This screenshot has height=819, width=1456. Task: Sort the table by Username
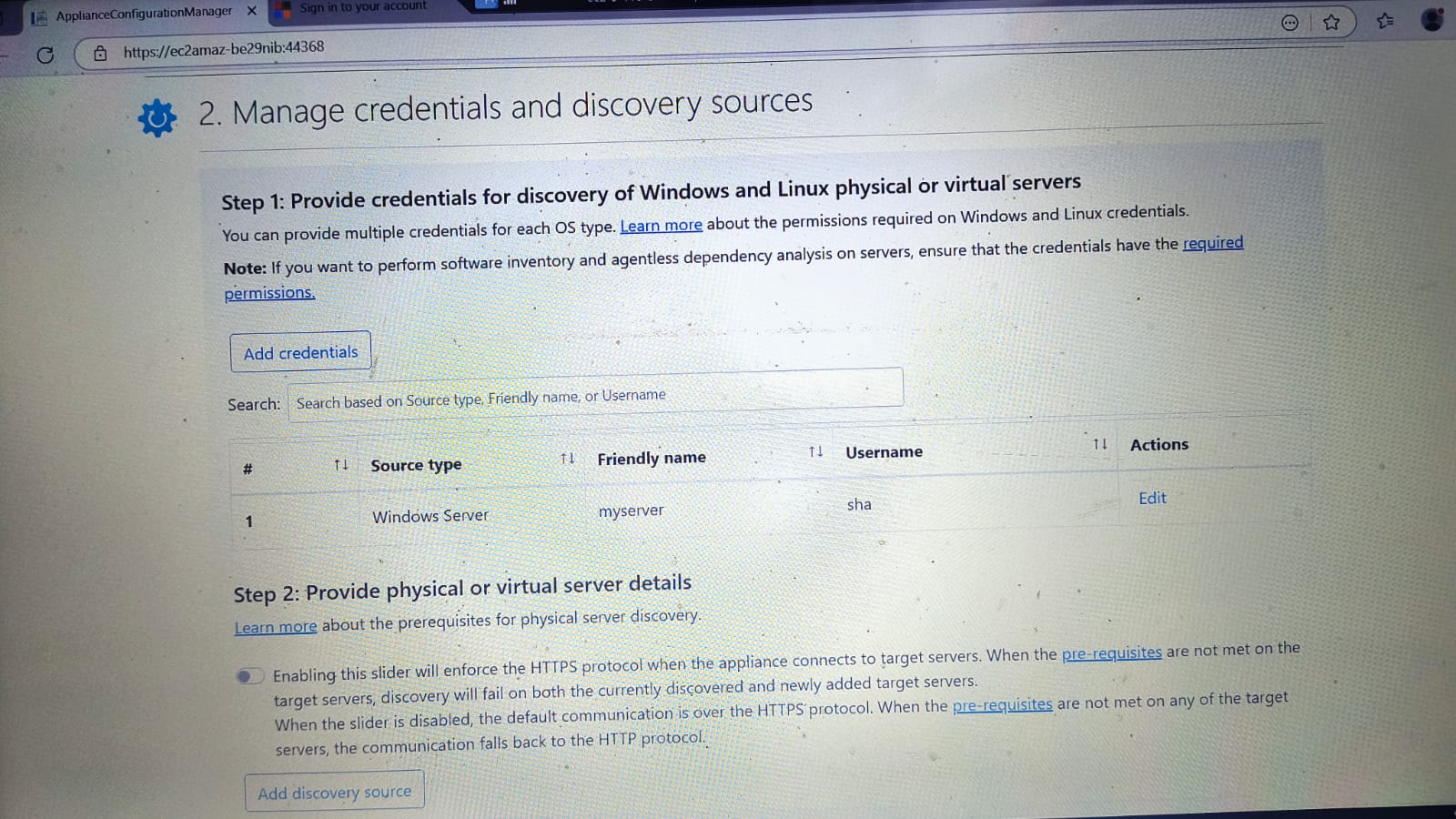click(x=1100, y=444)
